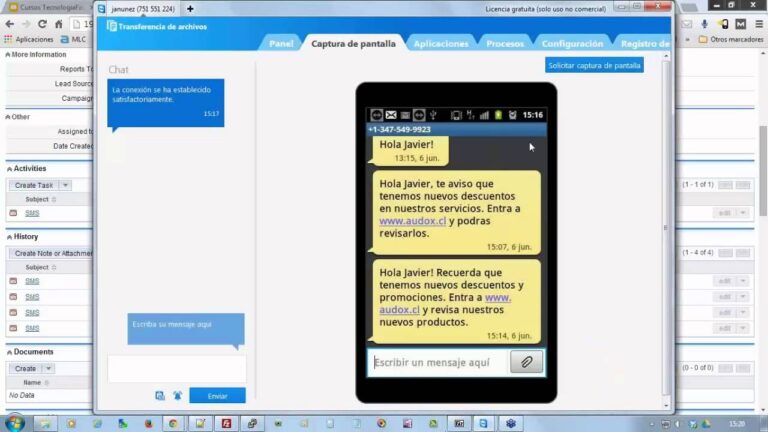The image size is (768, 432).
Task: Open the Otros marcadores folder
Action: (731, 39)
